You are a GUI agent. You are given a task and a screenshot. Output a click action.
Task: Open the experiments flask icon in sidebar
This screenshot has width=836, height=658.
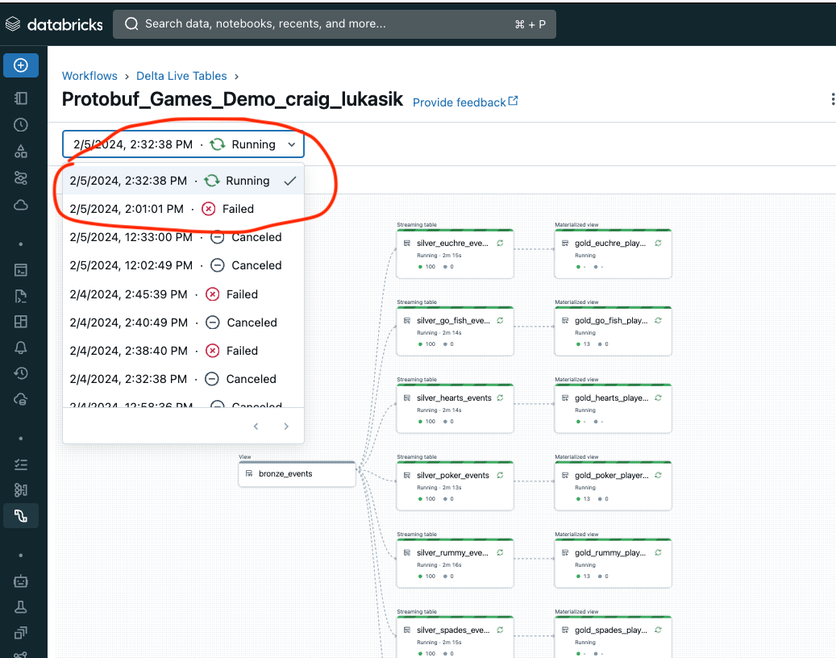(x=21, y=606)
